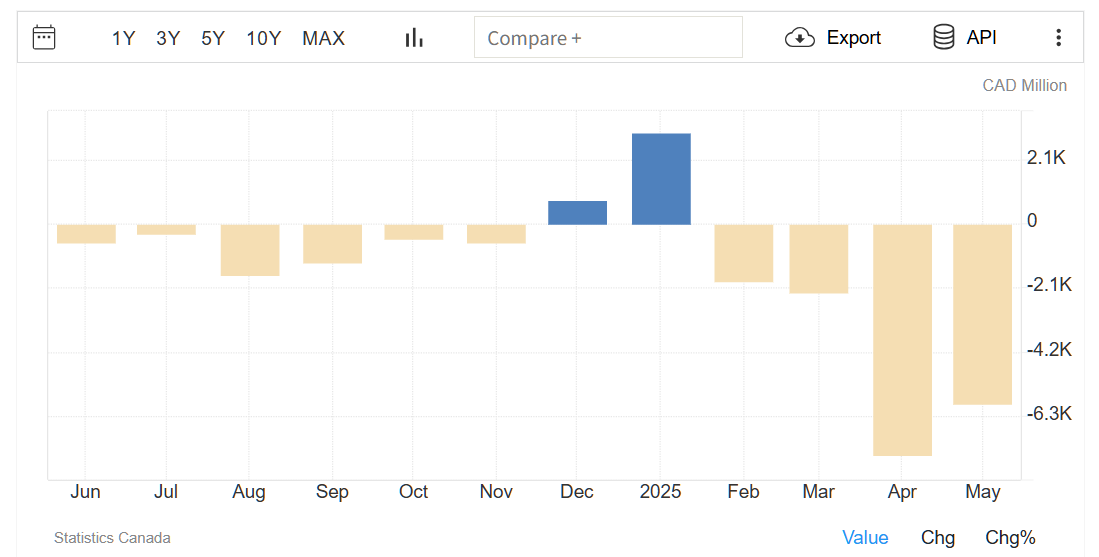Screen dimensions: 1099x557
Task: Click the 2.1K axis label
Action: (1046, 158)
